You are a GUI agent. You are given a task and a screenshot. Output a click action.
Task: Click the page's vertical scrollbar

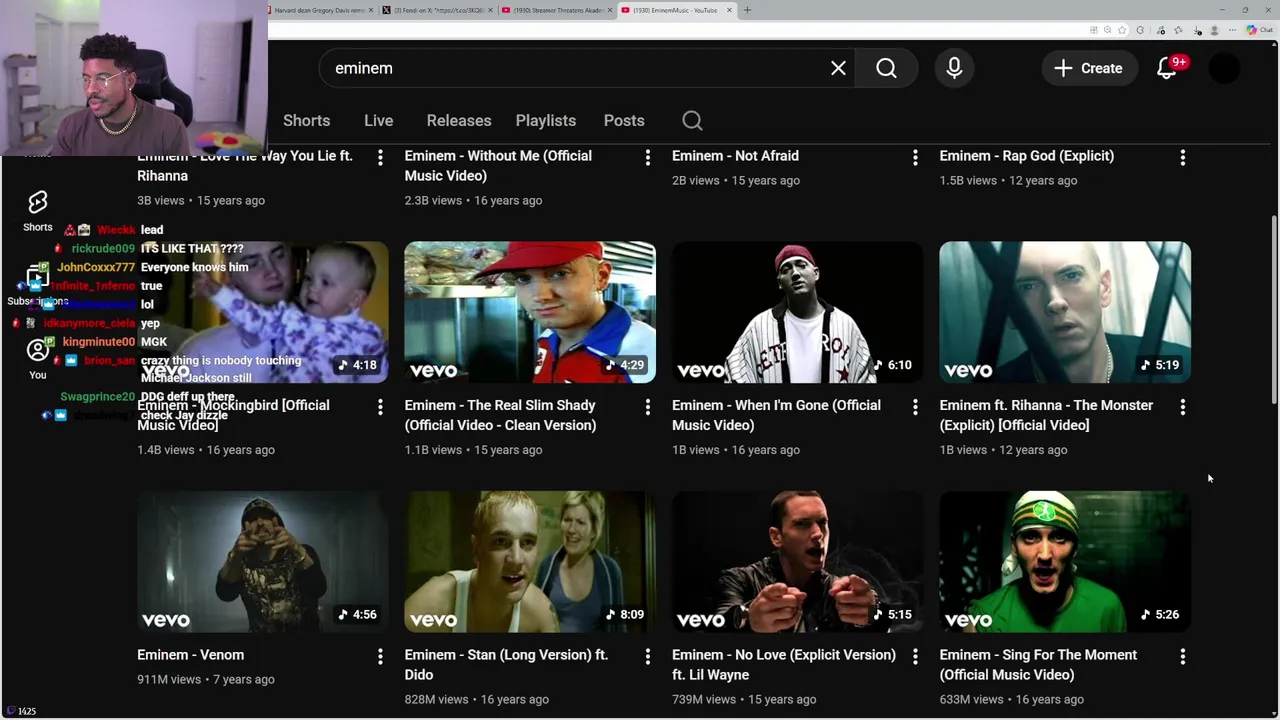point(1273,310)
